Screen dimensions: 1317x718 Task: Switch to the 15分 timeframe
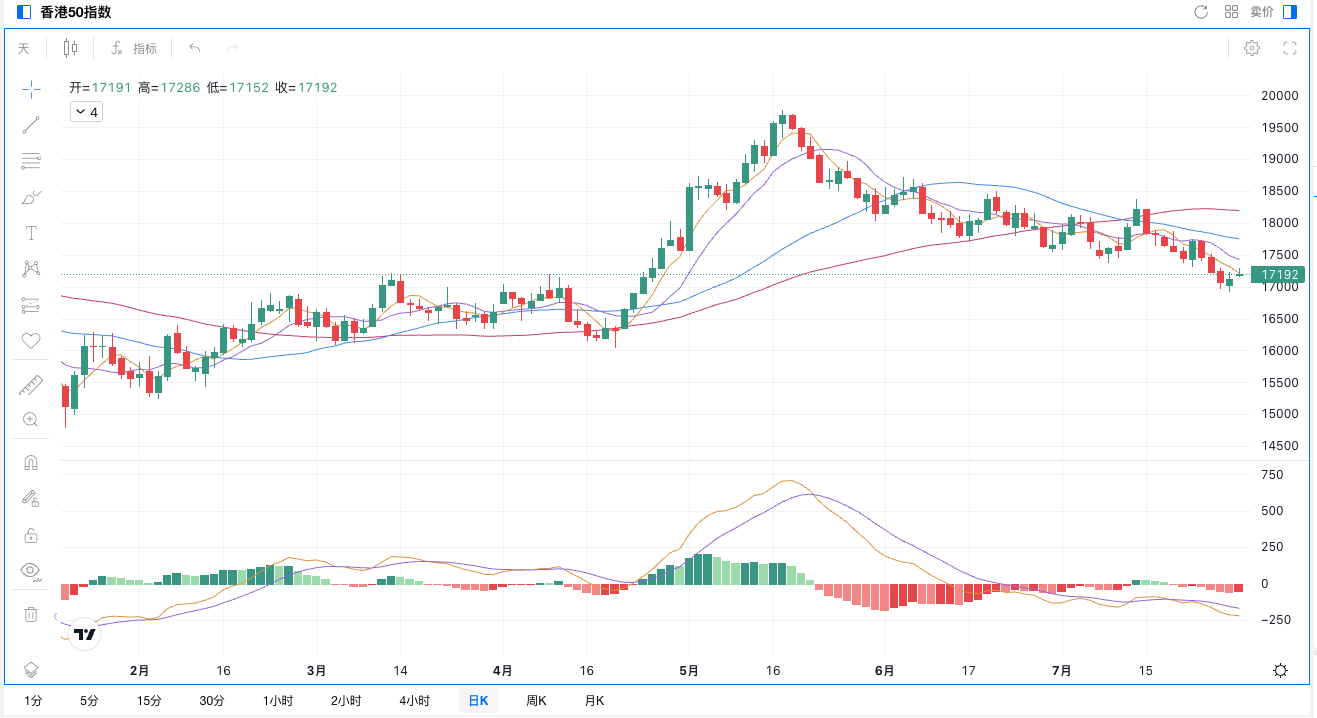149,701
